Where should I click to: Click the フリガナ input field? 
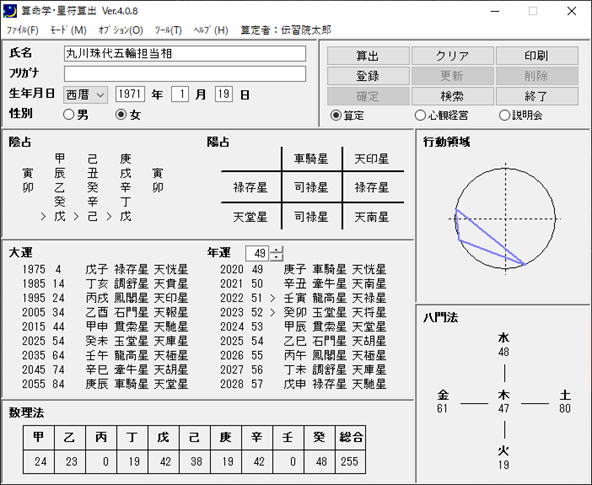pyautogui.click(x=185, y=74)
